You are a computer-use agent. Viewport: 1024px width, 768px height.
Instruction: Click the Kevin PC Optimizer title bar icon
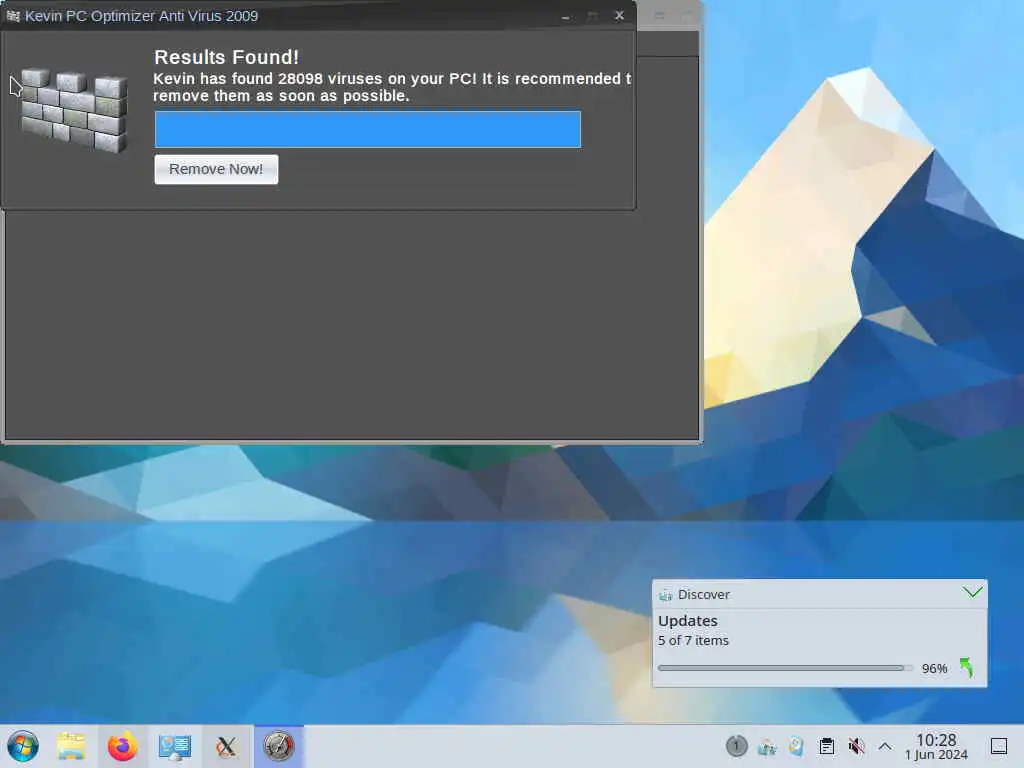(12, 16)
